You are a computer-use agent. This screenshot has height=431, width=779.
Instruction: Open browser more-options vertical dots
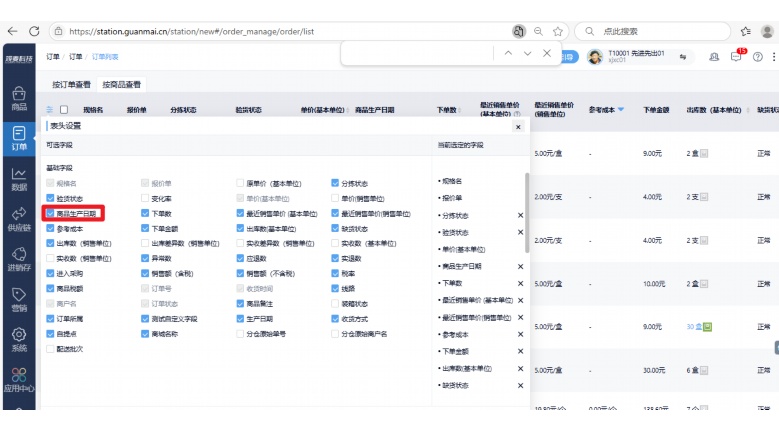[774, 57]
